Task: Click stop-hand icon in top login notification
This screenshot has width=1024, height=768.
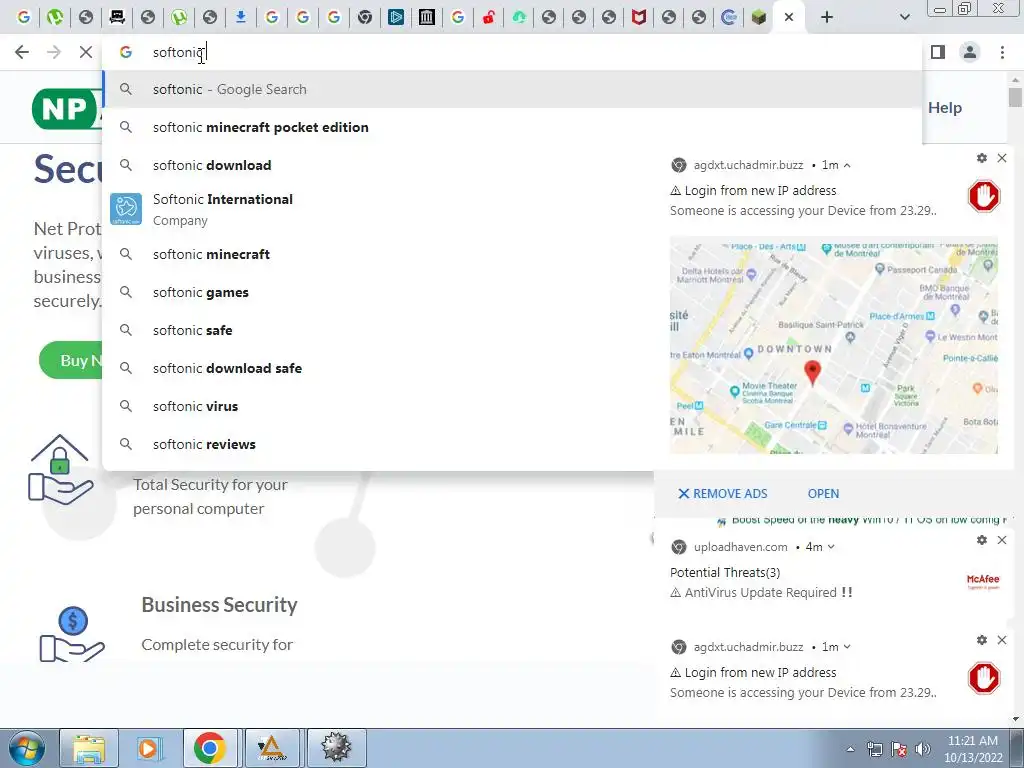Action: click(984, 196)
